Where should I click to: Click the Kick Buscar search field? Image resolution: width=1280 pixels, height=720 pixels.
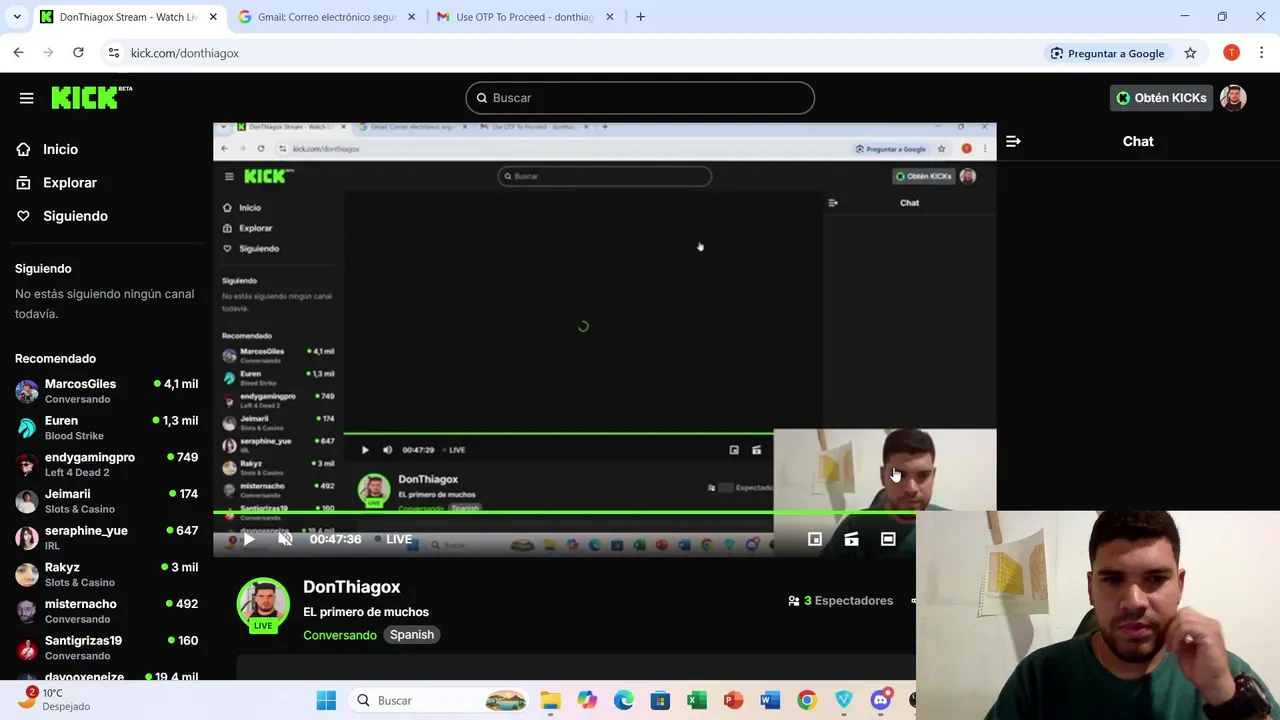(640, 98)
